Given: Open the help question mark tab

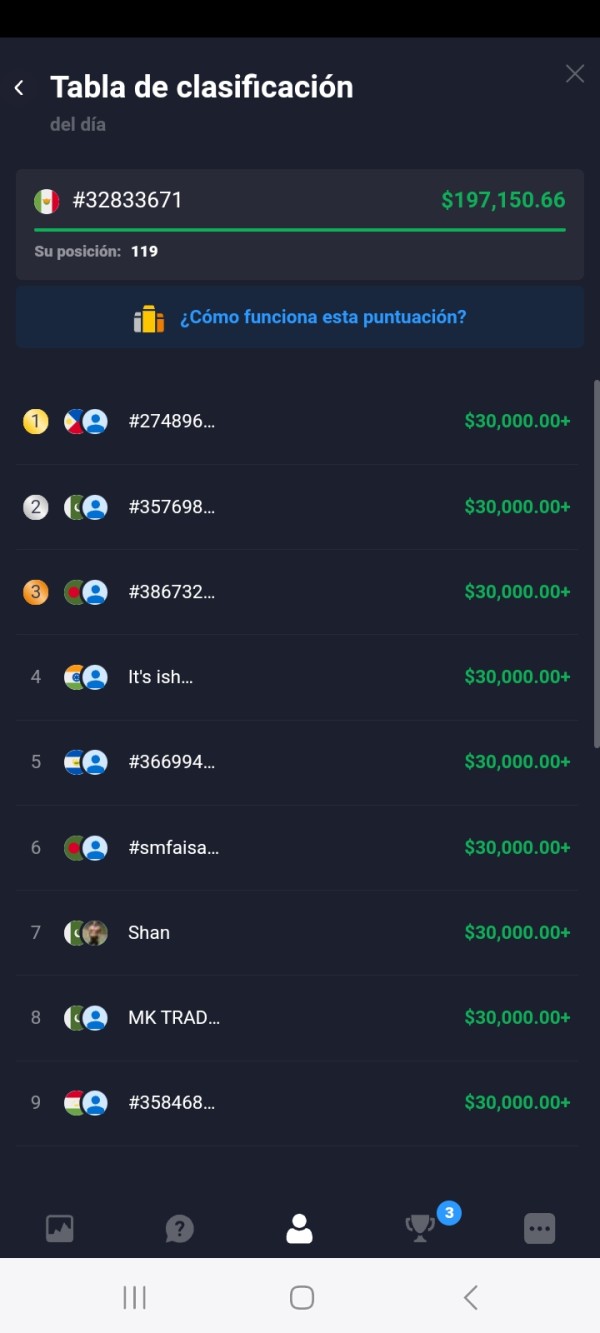Looking at the screenshot, I should click(180, 1228).
